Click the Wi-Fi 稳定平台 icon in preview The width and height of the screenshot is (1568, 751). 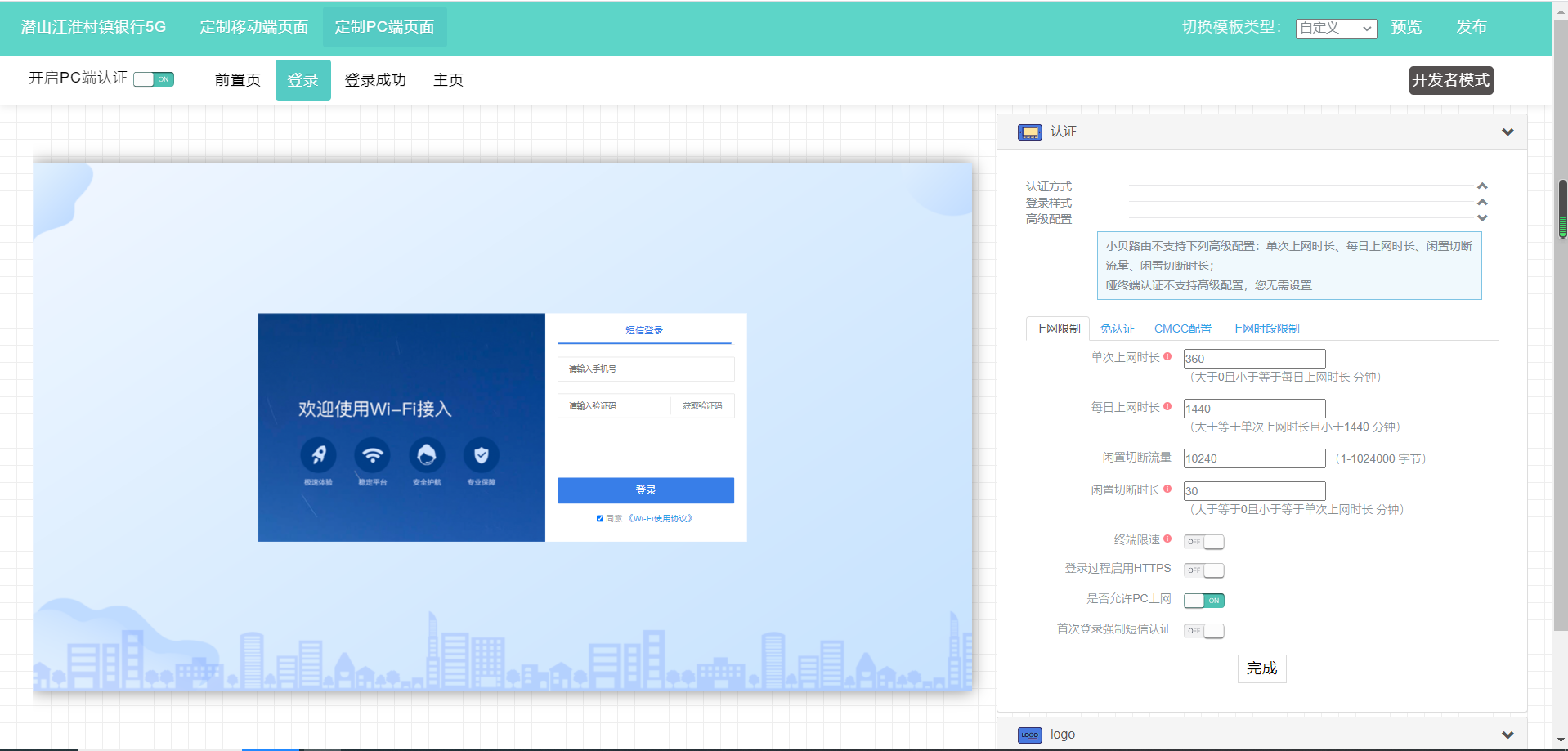click(372, 454)
